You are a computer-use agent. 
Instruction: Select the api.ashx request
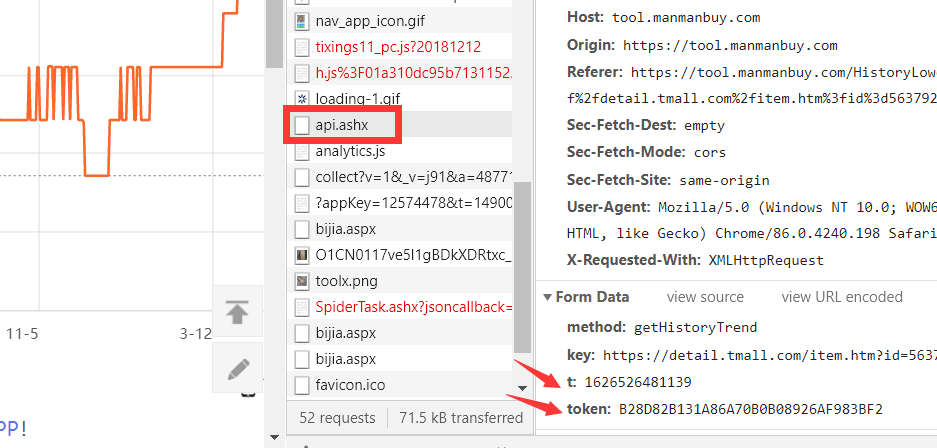341,125
